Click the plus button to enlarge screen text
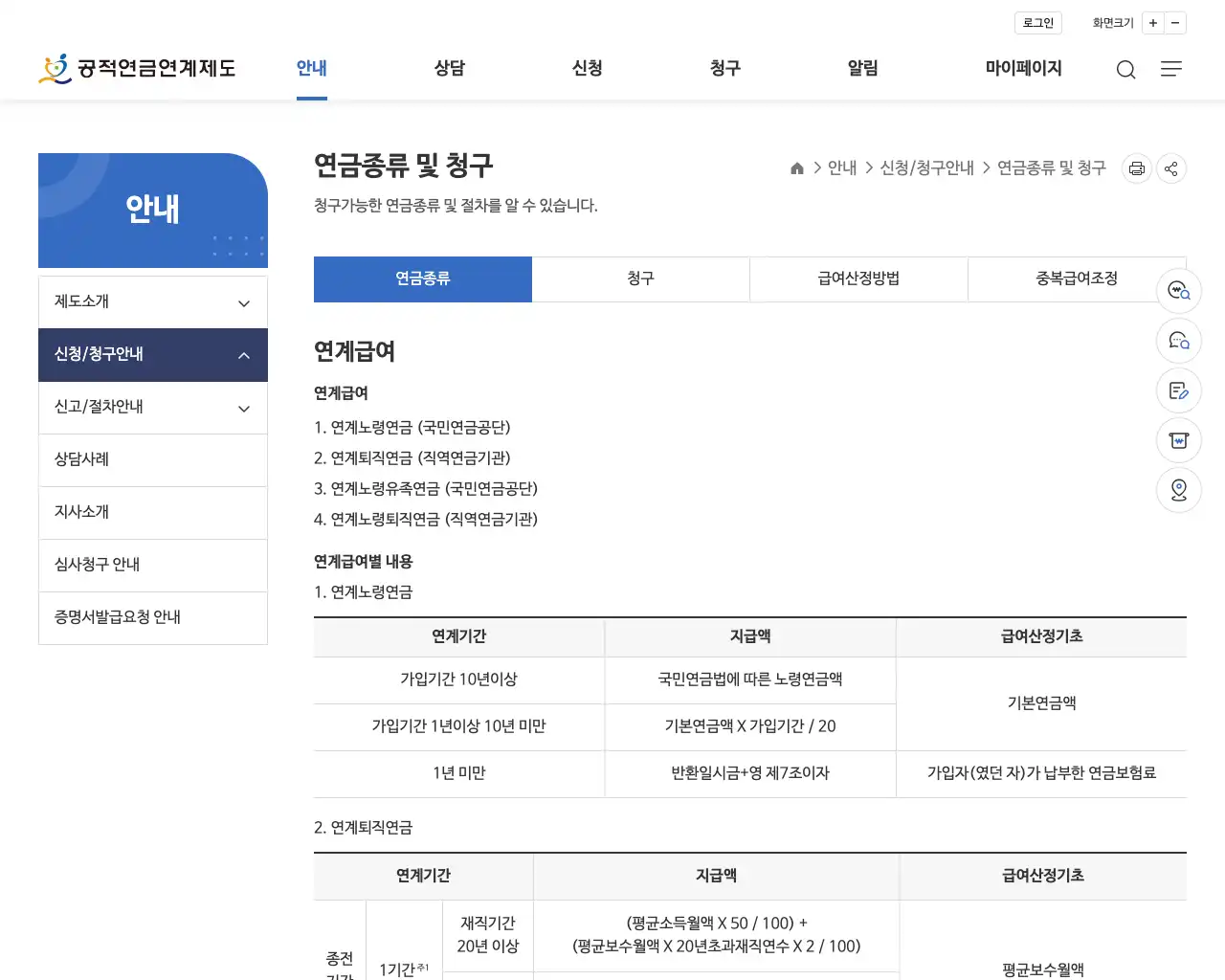Screen dimensions: 1225x980 1153,22
